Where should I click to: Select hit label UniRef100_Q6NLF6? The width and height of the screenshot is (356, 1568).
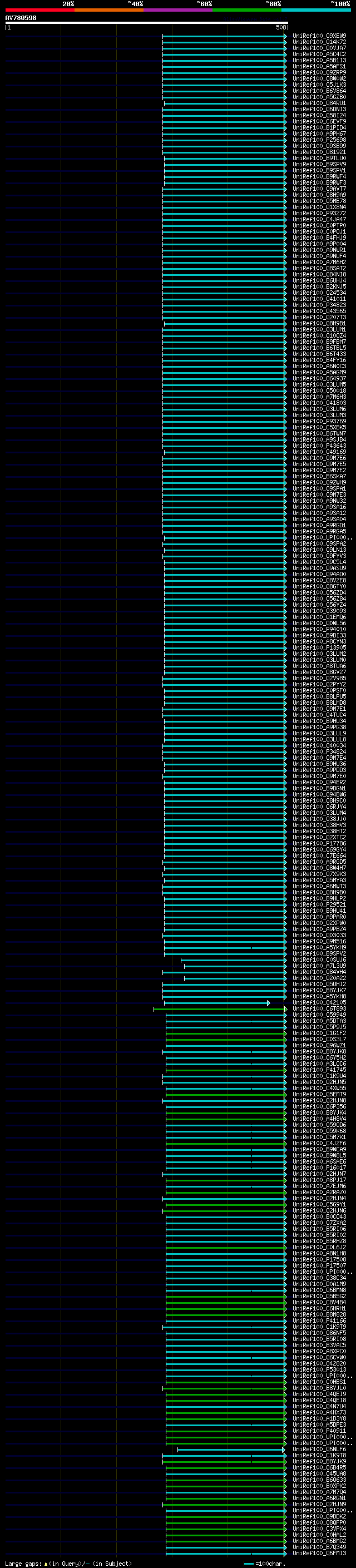pyautogui.click(x=319, y=1450)
